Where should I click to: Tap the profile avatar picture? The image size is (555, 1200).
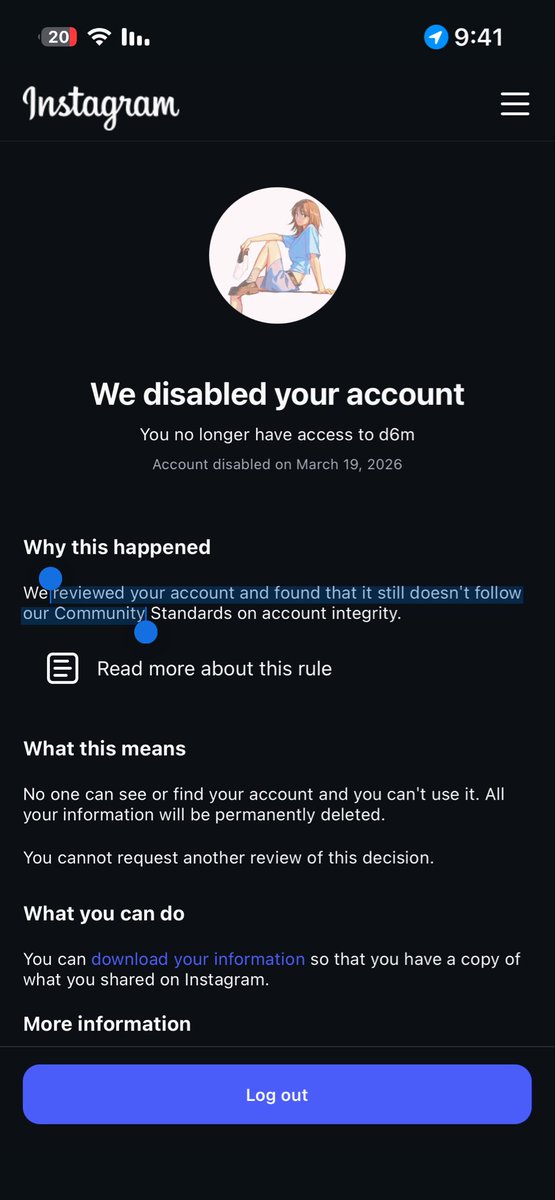coord(277,255)
